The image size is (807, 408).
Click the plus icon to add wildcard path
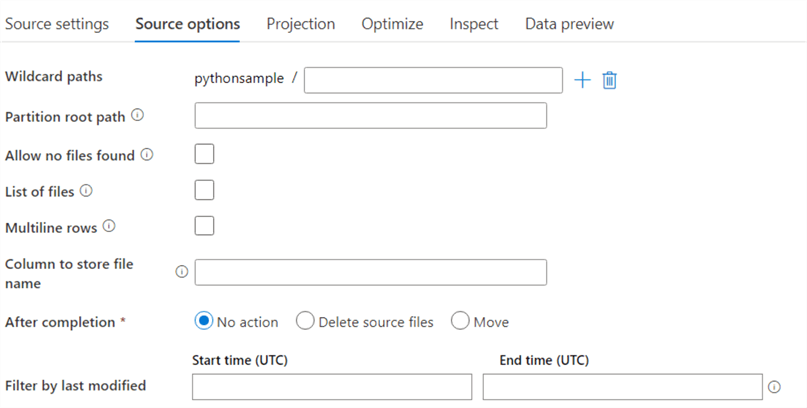583,80
